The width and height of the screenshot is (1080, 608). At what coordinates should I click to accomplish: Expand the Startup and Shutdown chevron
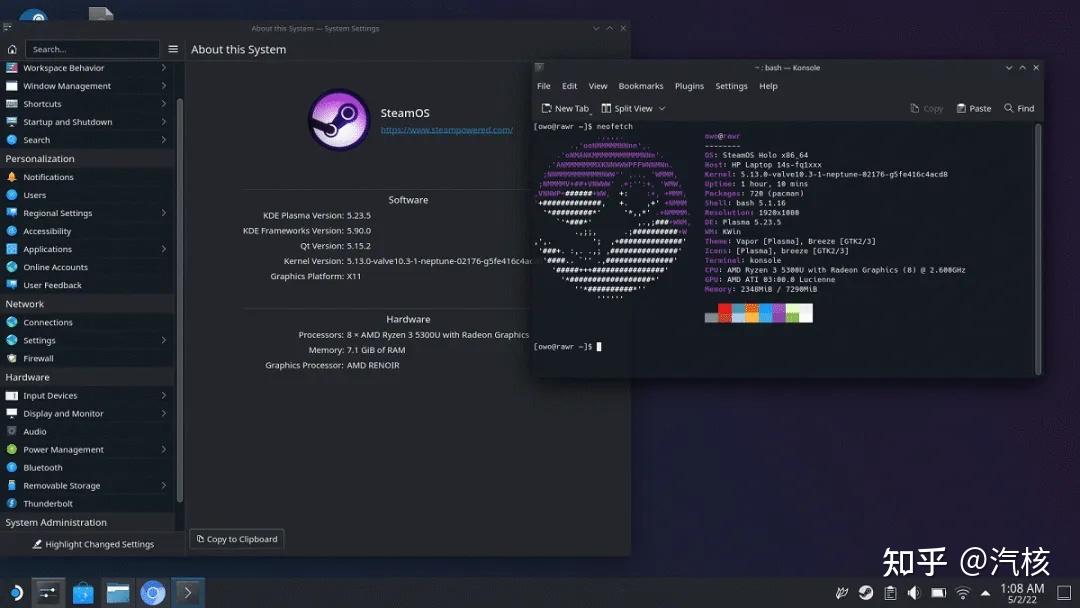pos(164,121)
